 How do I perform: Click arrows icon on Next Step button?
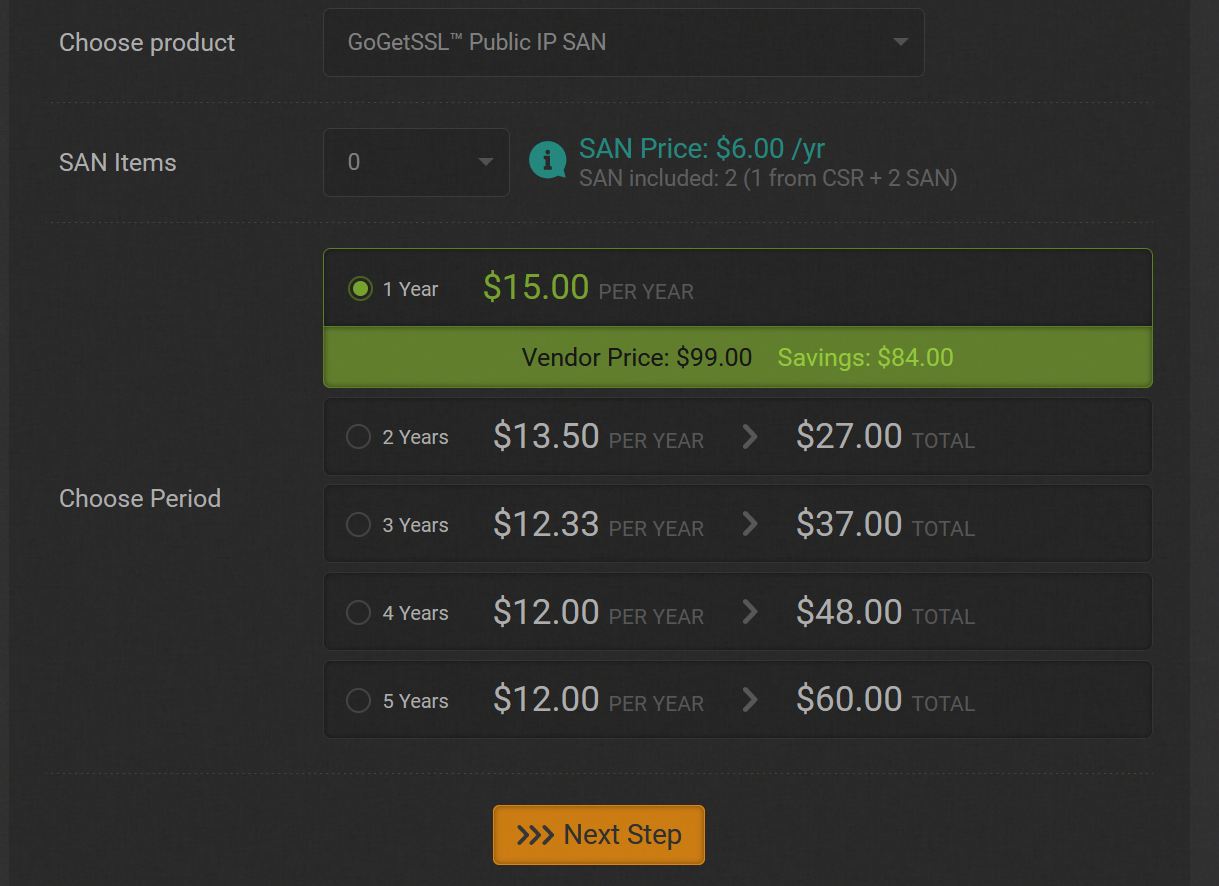point(535,835)
